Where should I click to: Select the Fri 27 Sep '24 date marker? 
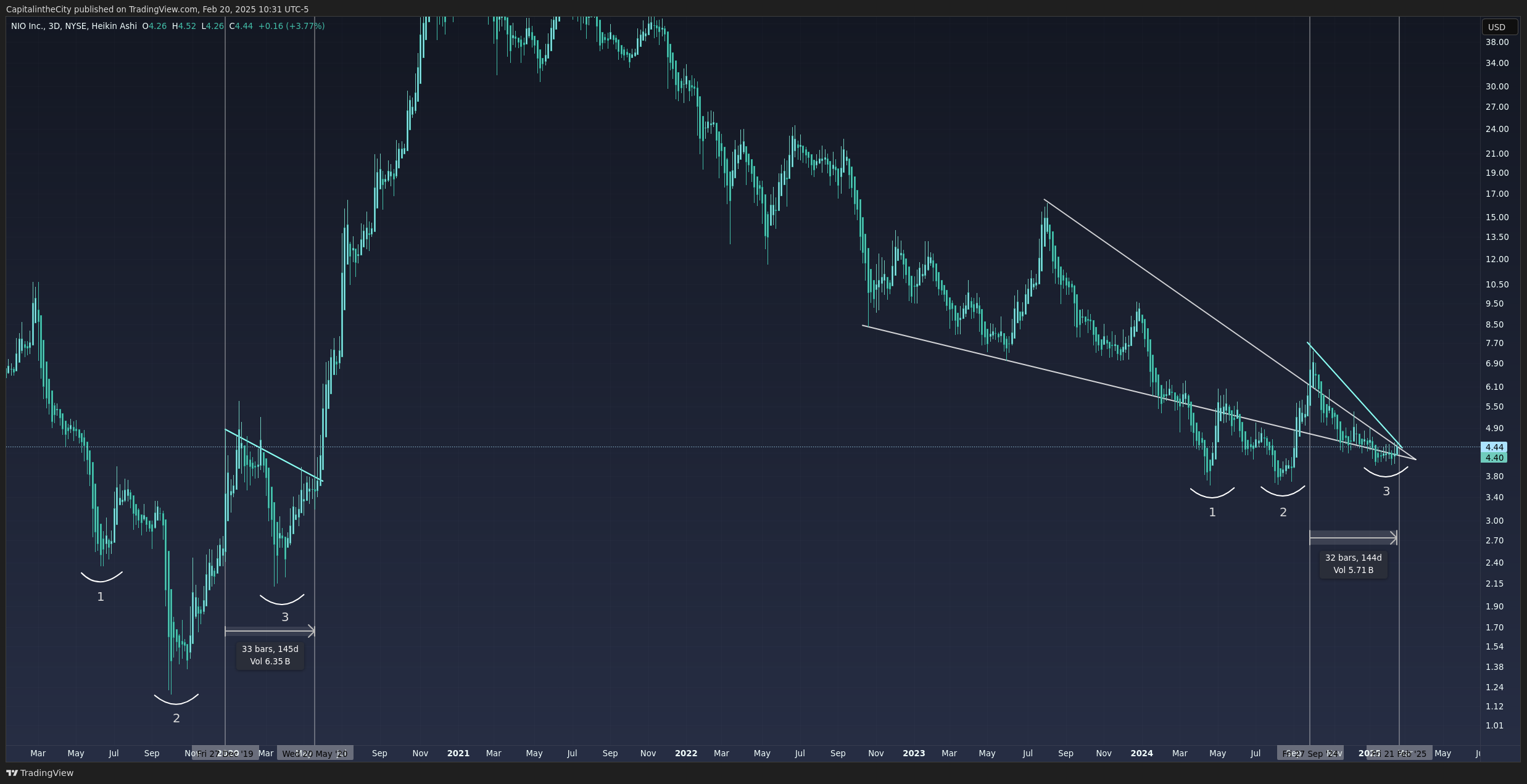click(x=1310, y=753)
